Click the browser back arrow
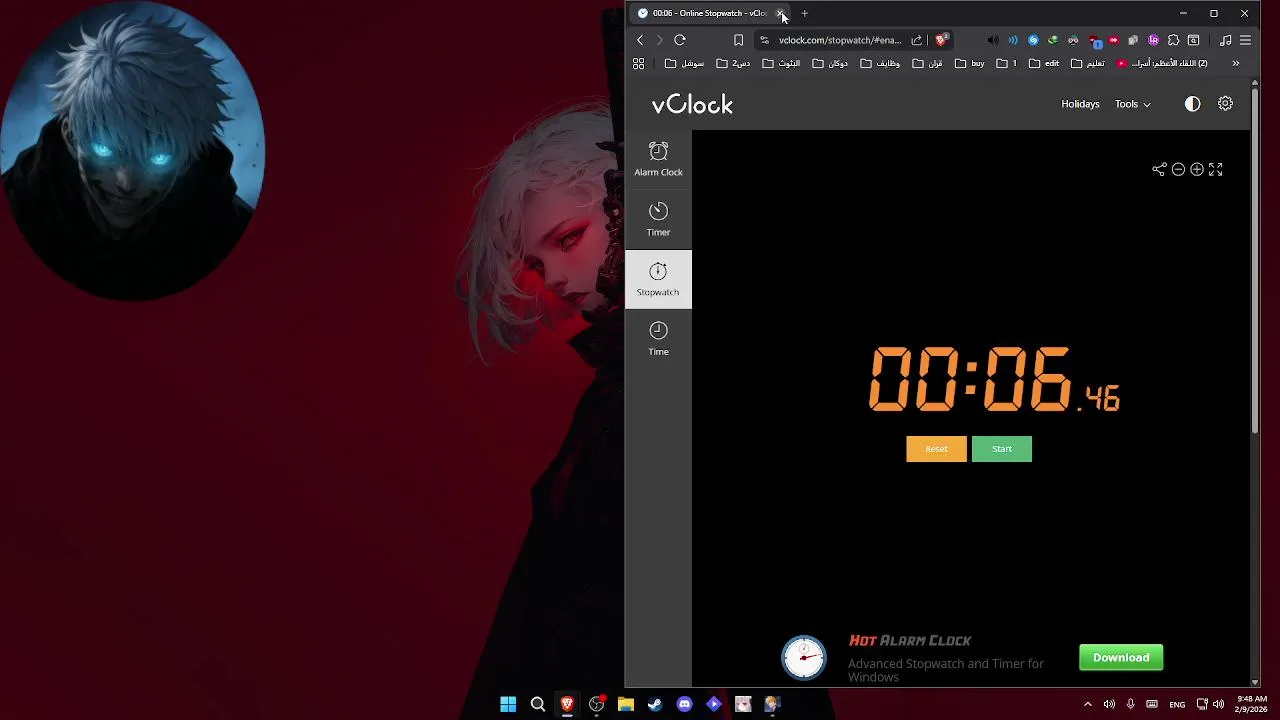This screenshot has width=1280, height=720. coord(640,40)
